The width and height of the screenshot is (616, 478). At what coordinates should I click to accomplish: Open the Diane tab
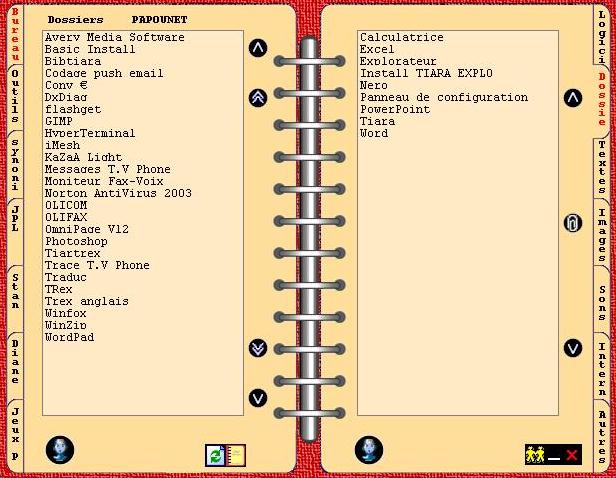15,362
